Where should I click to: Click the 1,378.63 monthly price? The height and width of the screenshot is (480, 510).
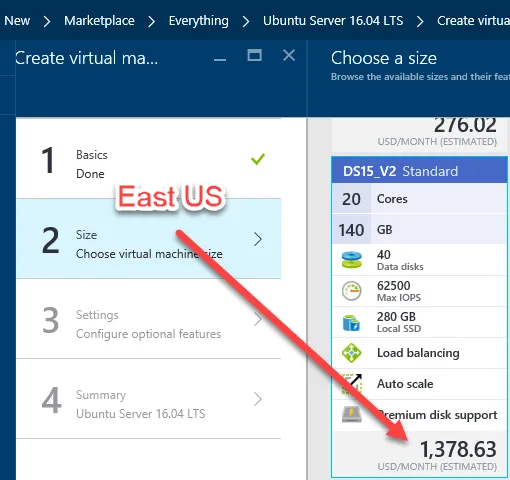point(458,449)
